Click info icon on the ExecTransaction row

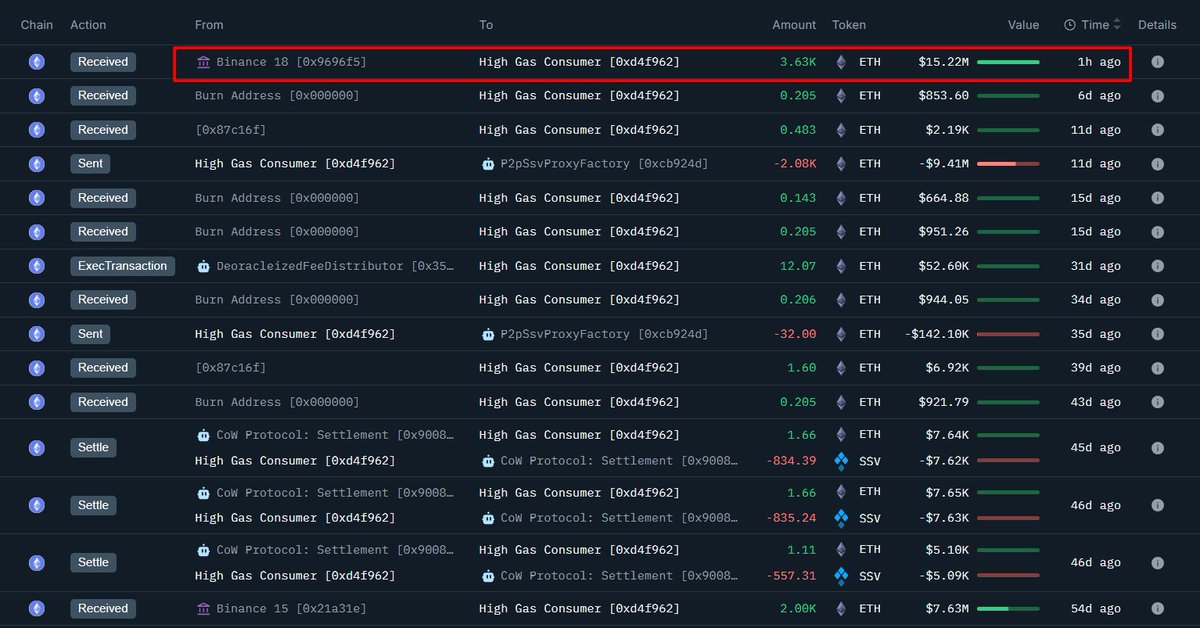click(1157, 266)
